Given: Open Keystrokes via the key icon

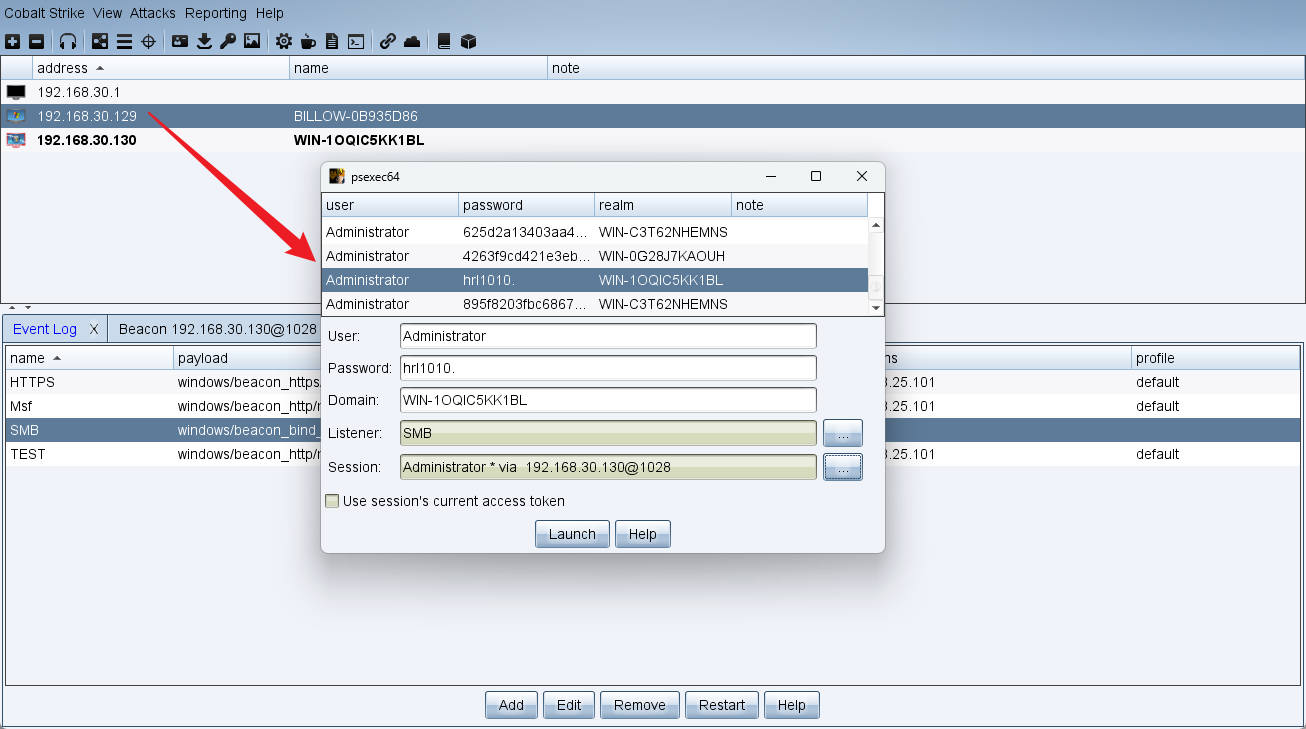Looking at the screenshot, I should coord(228,41).
